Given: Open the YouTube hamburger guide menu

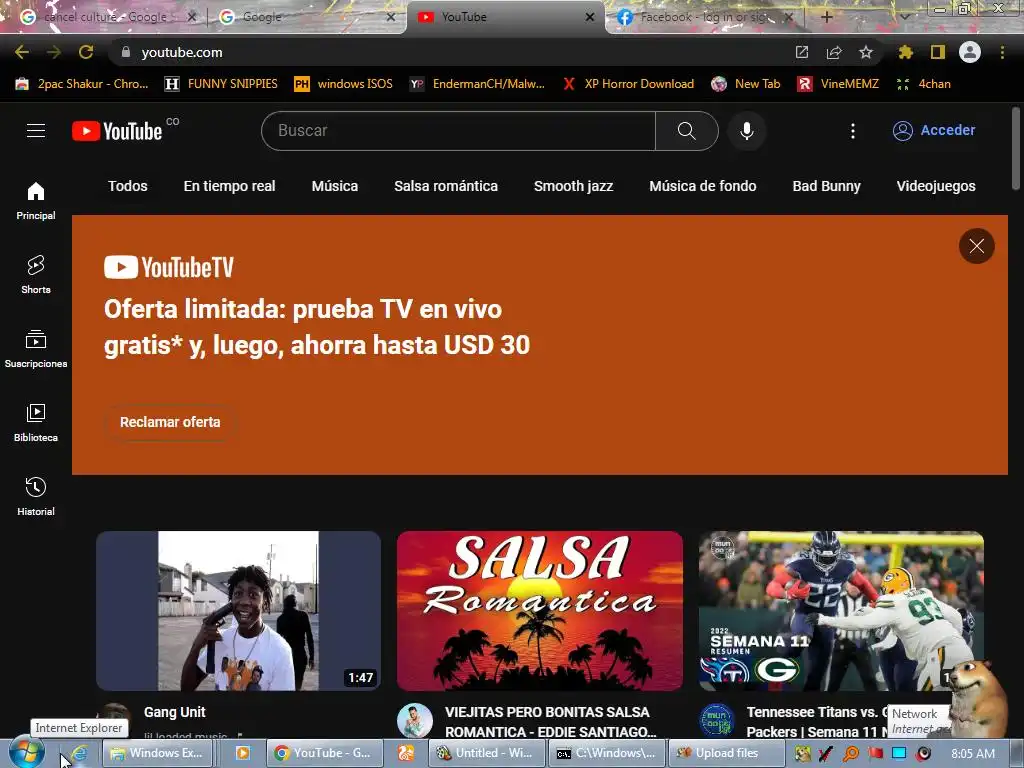Looking at the screenshot, I should (36, 131).
